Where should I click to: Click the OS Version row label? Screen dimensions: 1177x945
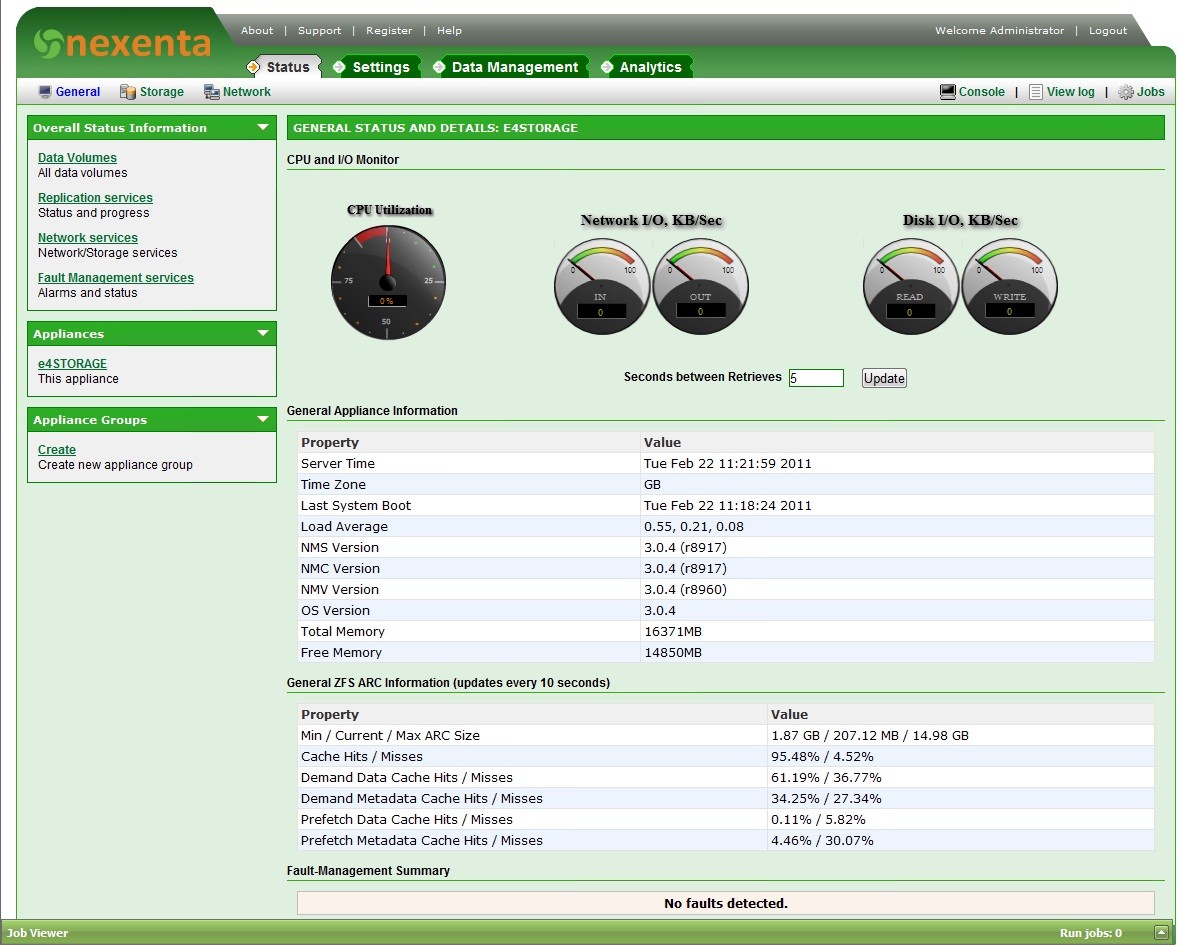pos(336,610)
